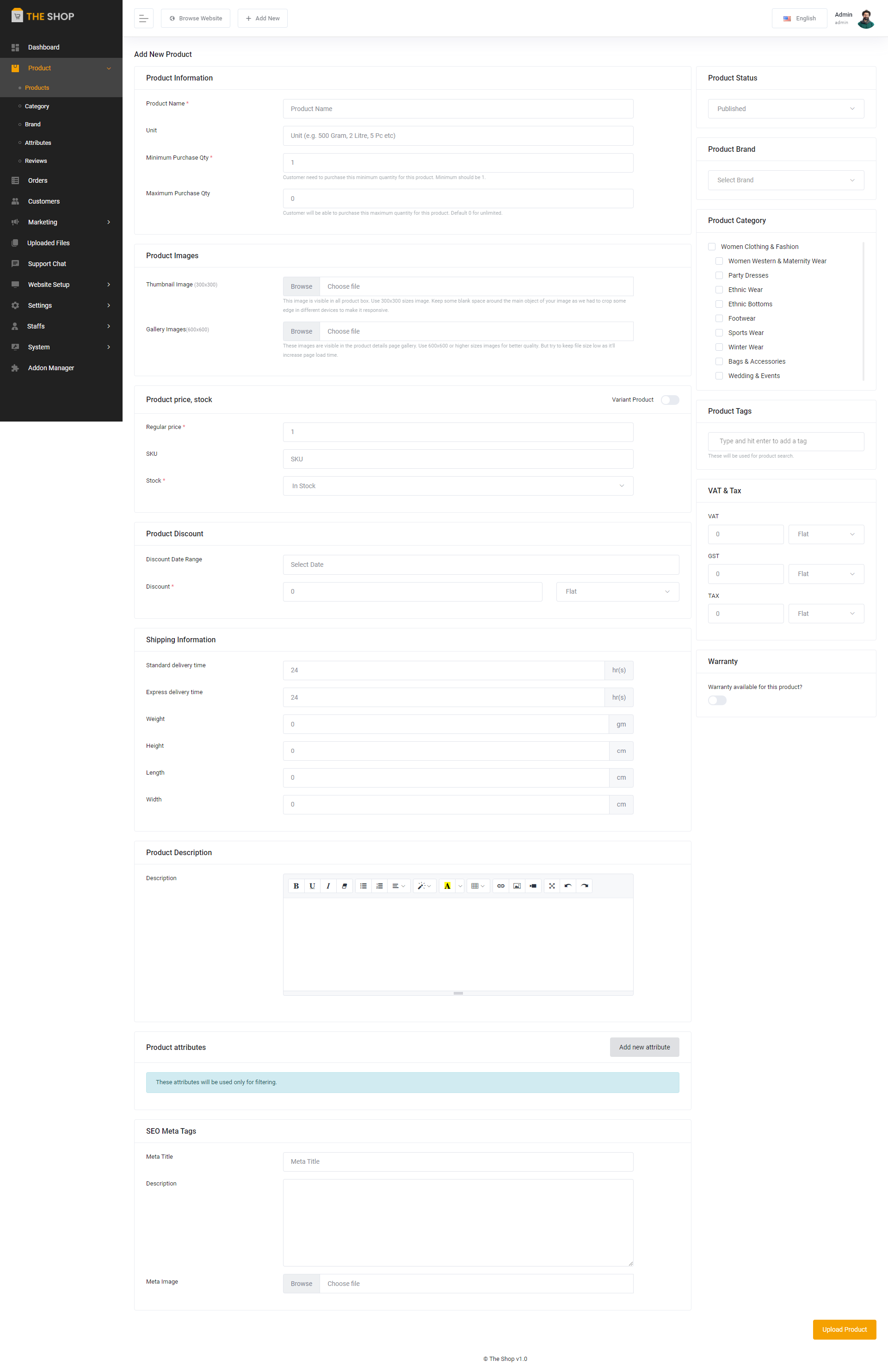
Task: Check the Party Dresses category
Action: [x=719, y=275]
